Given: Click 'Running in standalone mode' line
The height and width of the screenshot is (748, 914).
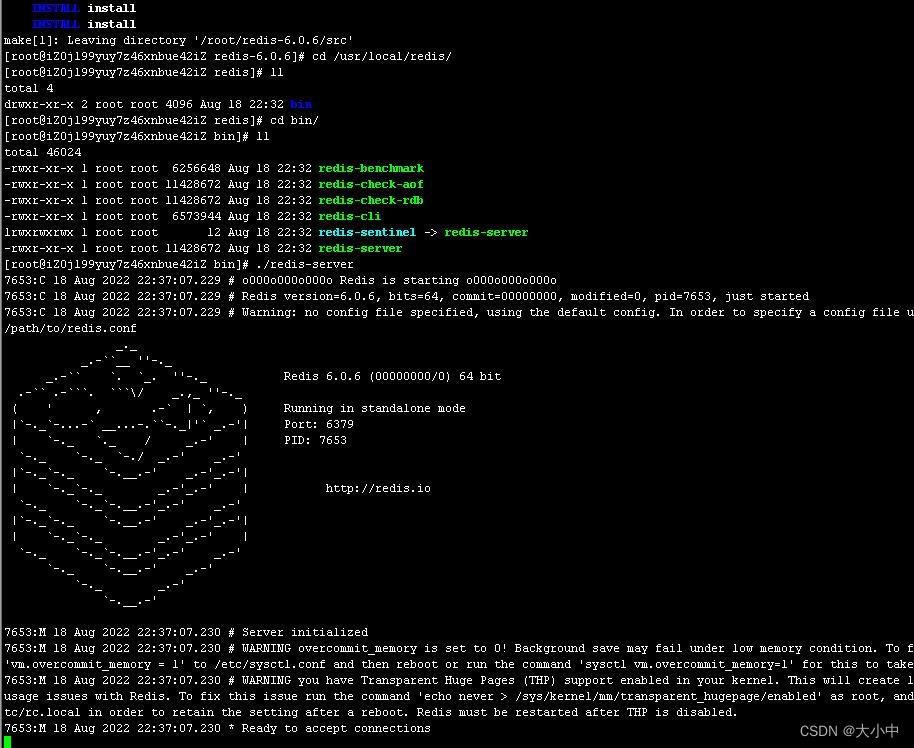Looking at the screenshot, I should pos(374,408).
